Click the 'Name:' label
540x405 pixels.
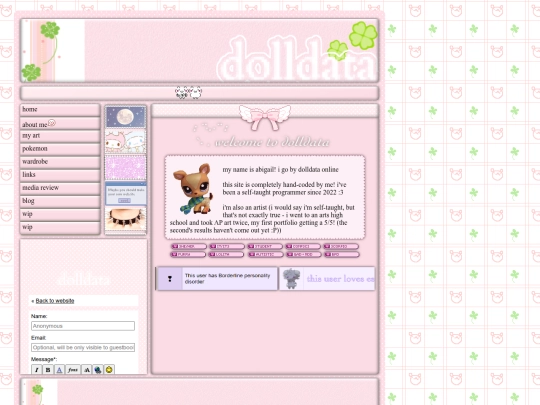click(x=39, y=316)
